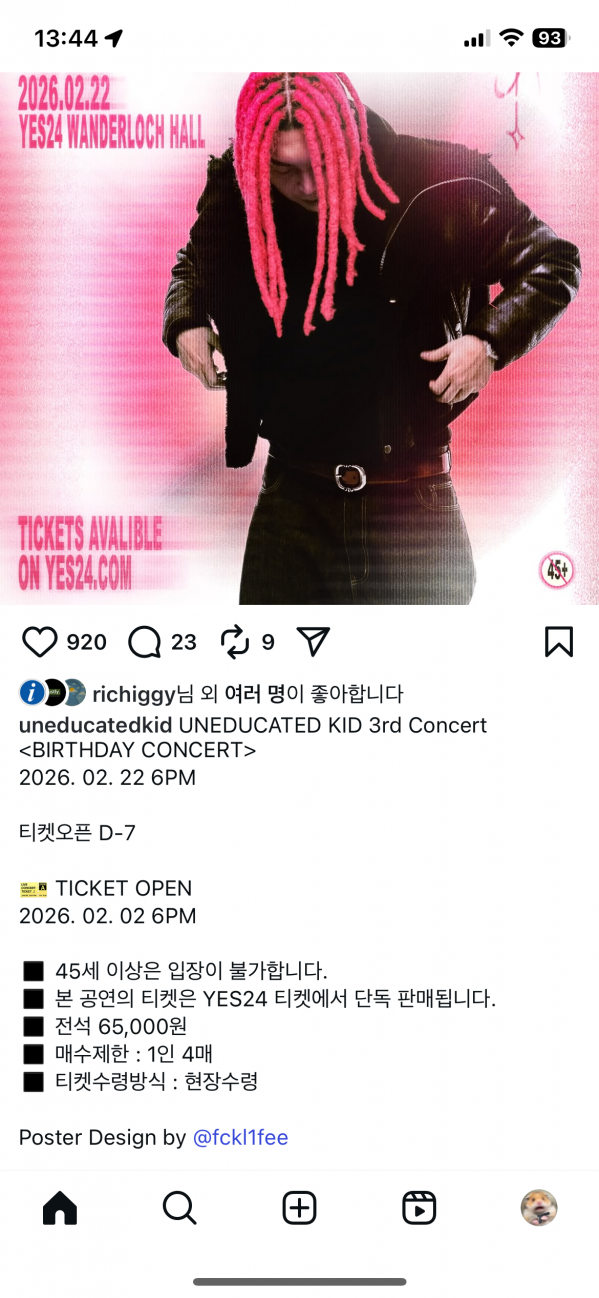This screenshot has height=1298, width=599.
Task: Go to the Home tab
Action: coord(60,1208)
